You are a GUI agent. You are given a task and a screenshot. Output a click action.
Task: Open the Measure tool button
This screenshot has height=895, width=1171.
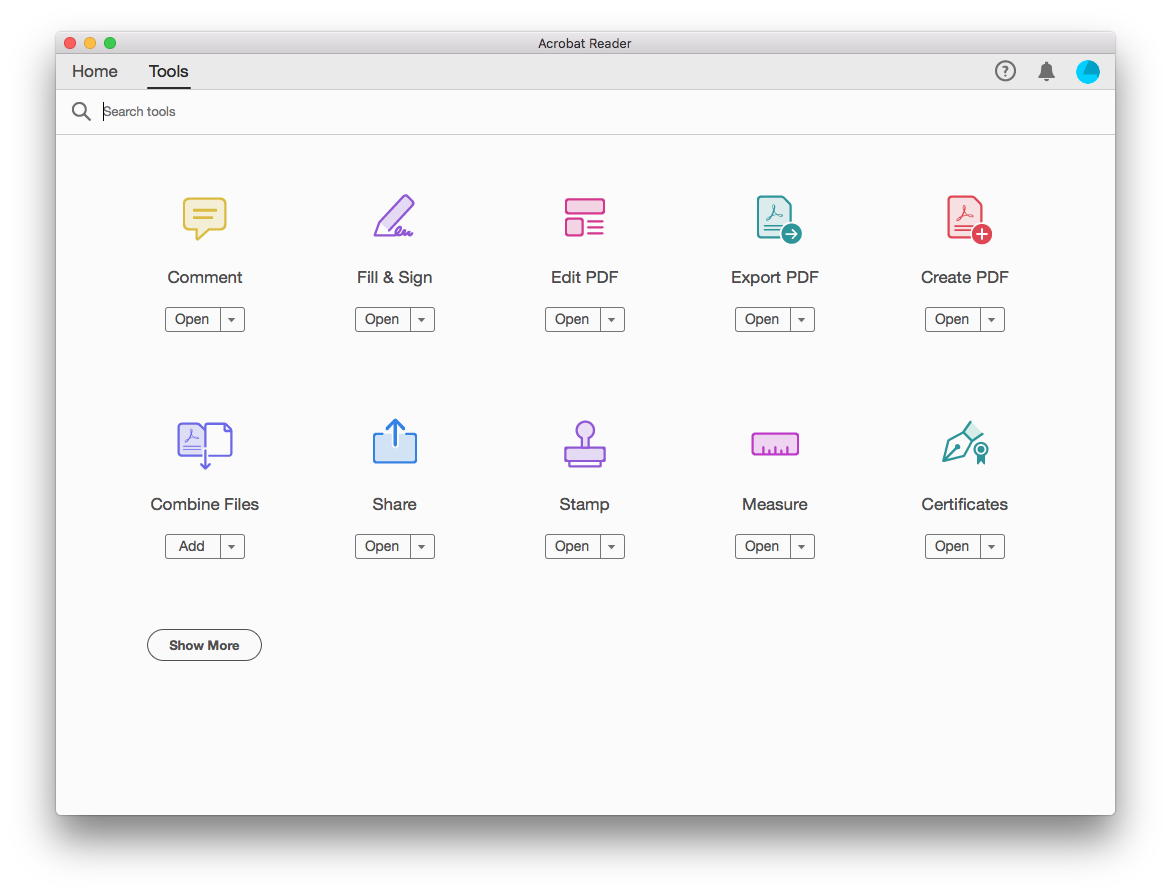coord(762,547)
